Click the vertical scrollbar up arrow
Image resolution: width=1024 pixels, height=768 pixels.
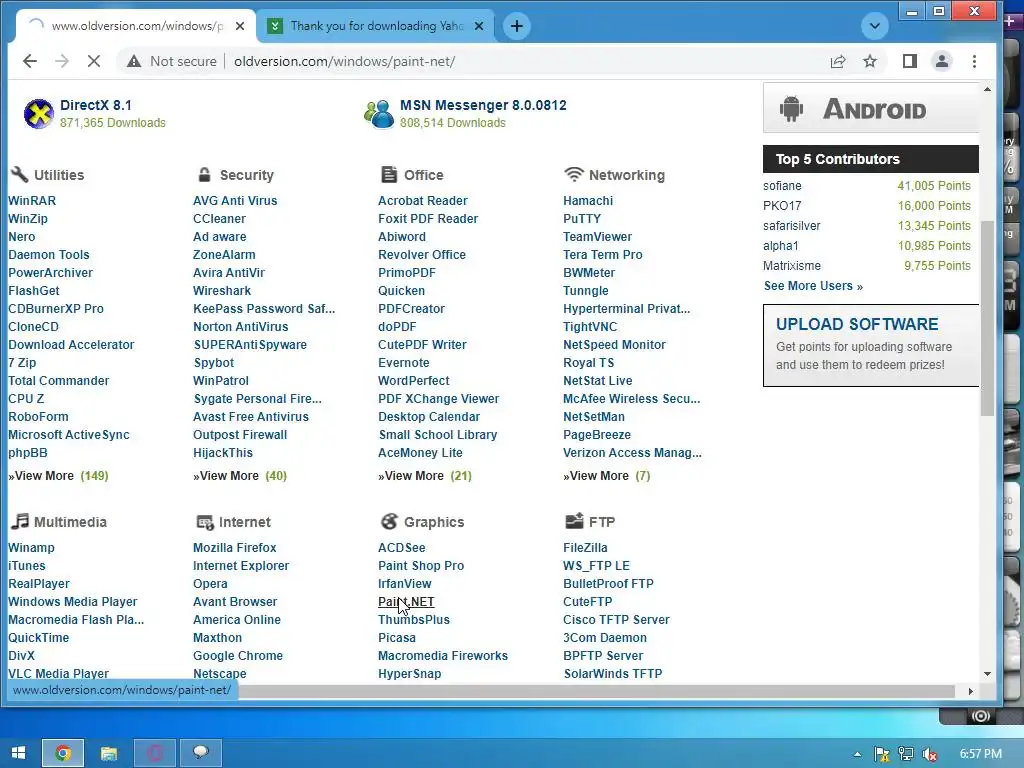pos(987,89)
